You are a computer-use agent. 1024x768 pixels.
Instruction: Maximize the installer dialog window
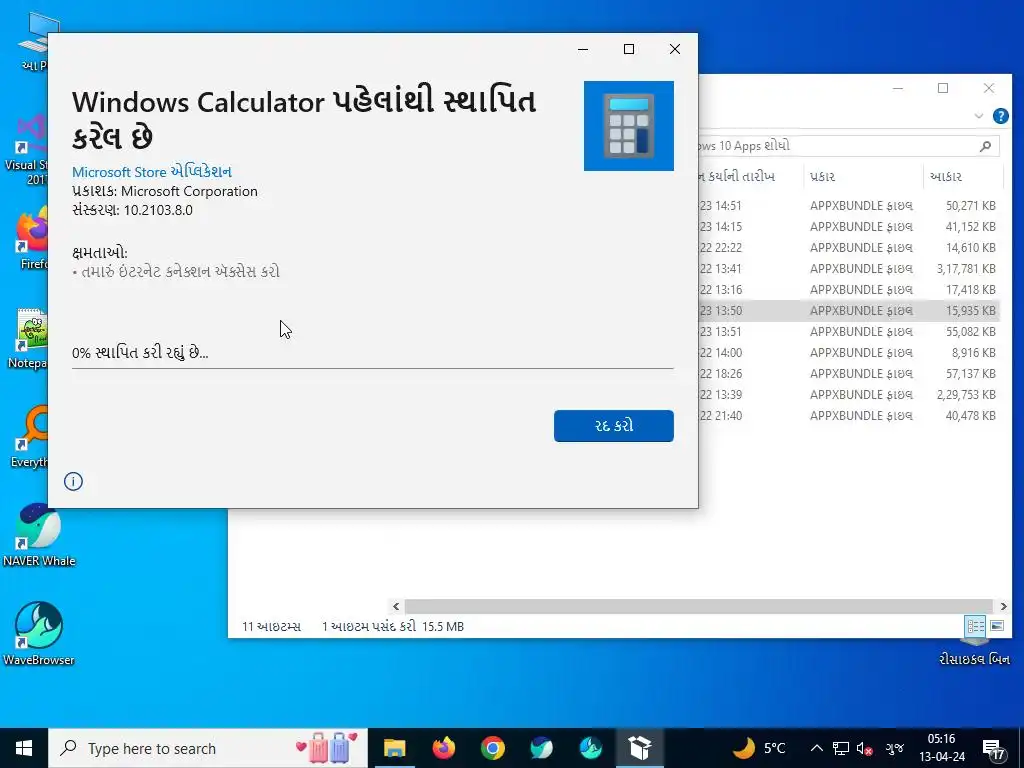click(629, 49)
